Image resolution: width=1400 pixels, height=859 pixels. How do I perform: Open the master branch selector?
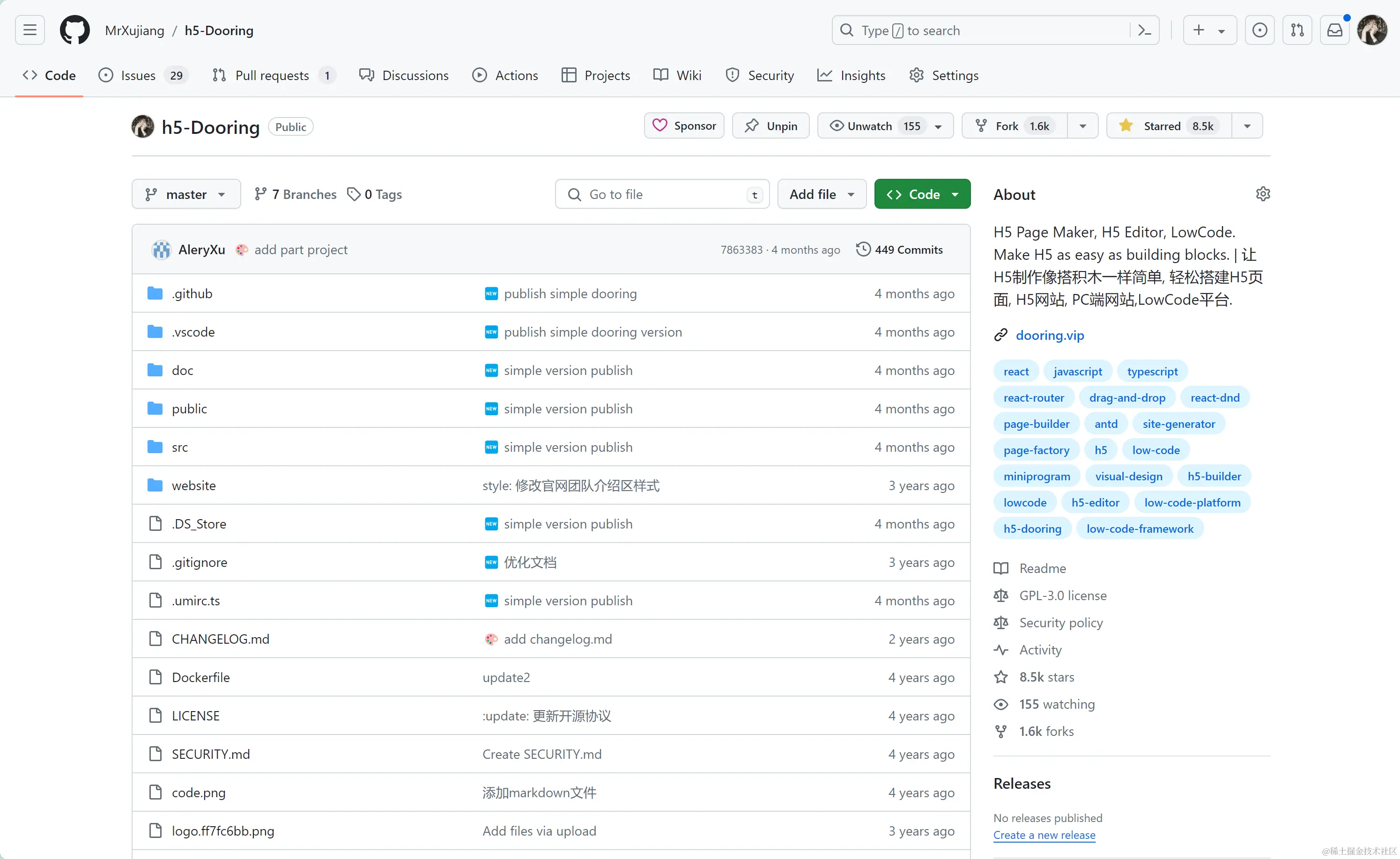(186, 194)
